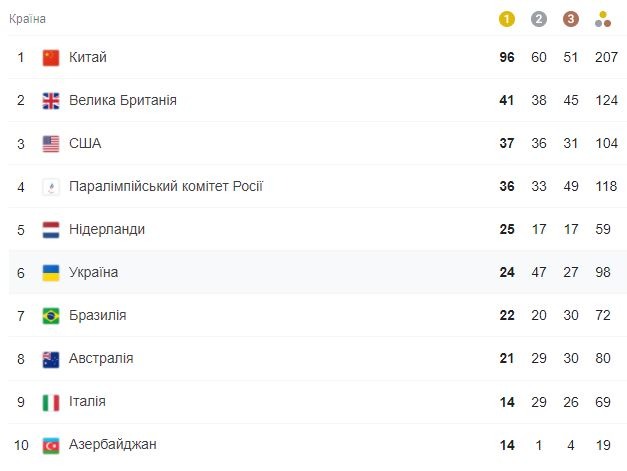
Task: Click the Italy flag icon
Action: (x=51, y=402)
